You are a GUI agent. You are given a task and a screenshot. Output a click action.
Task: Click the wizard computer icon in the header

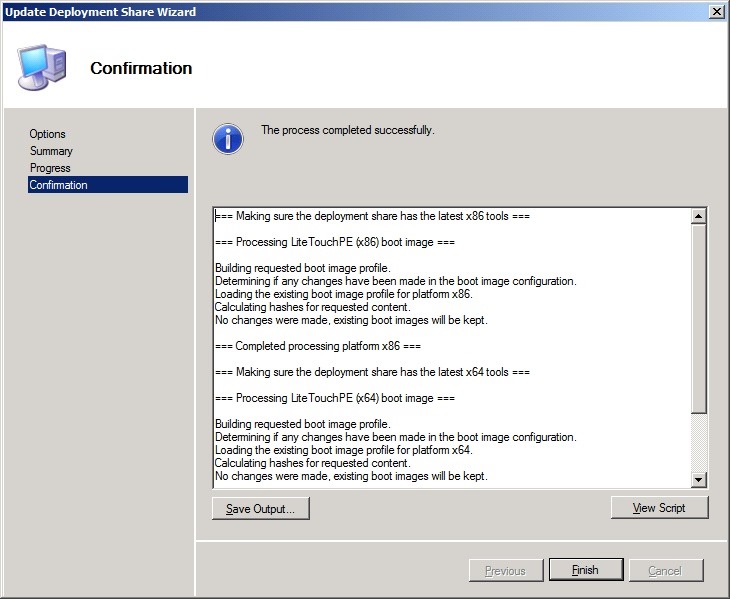click(x=43, y=67)
